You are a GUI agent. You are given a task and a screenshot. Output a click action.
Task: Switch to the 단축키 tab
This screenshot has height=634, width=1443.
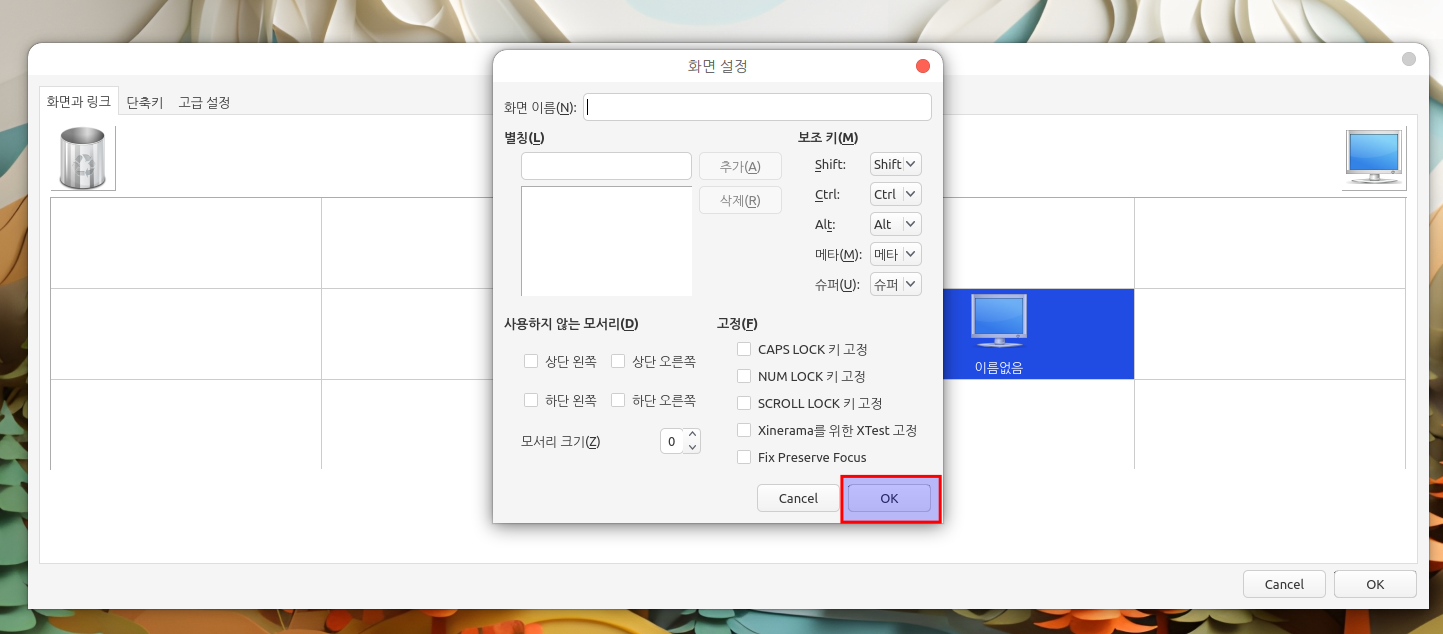[145, 102]
